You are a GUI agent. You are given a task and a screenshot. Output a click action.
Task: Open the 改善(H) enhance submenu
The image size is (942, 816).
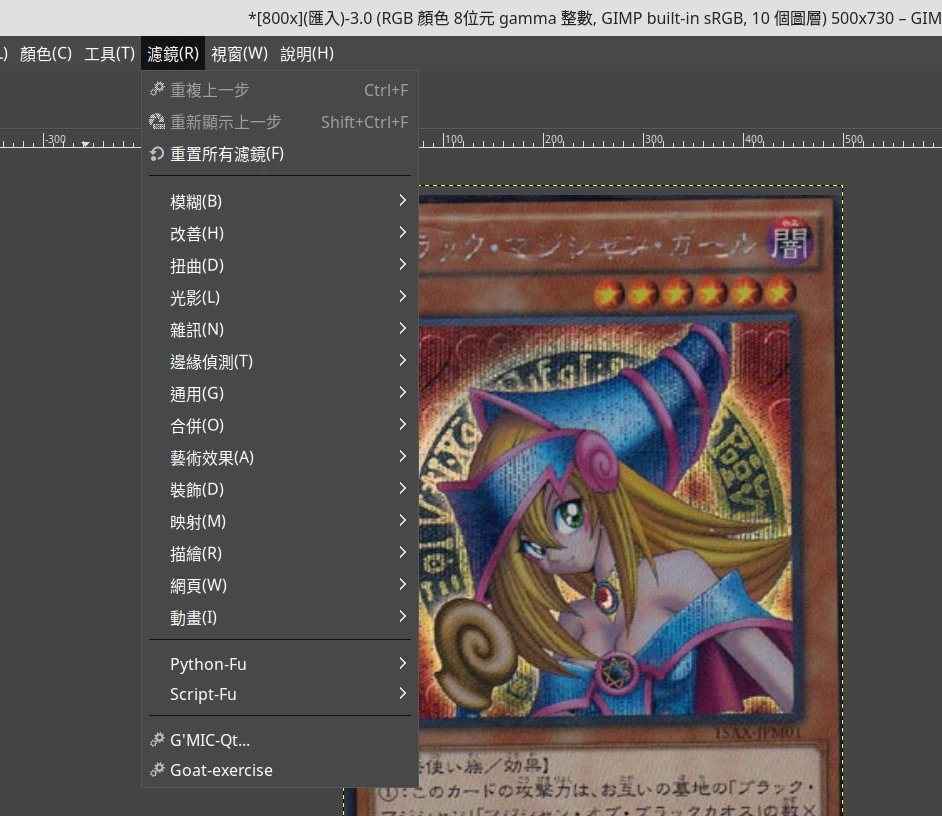tap(197, 234)
